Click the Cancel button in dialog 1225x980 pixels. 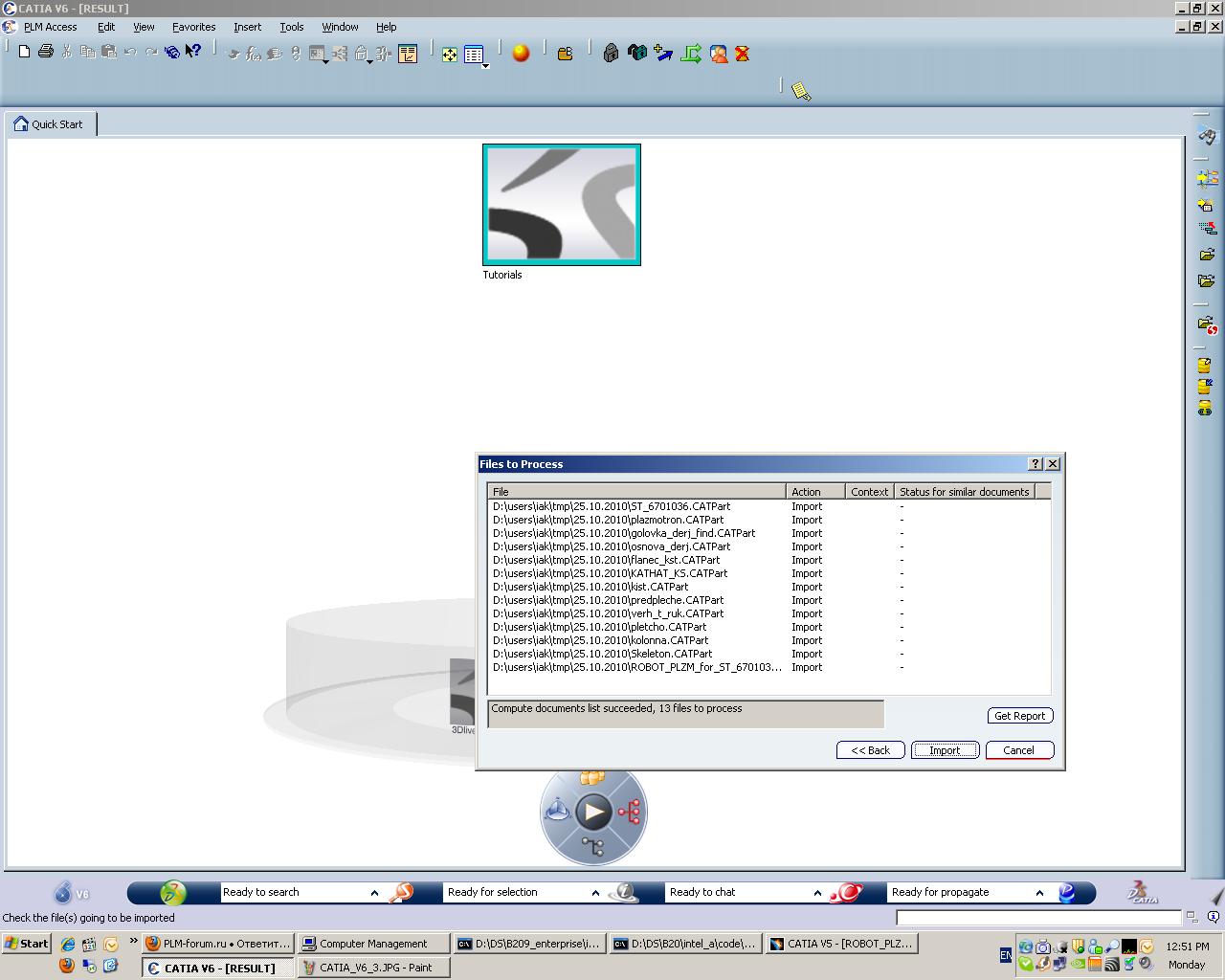point(1019,750)
